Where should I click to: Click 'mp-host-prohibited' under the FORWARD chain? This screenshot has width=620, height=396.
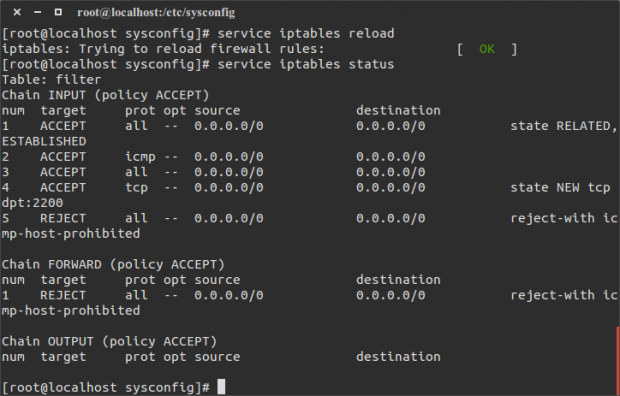point(71,311)
